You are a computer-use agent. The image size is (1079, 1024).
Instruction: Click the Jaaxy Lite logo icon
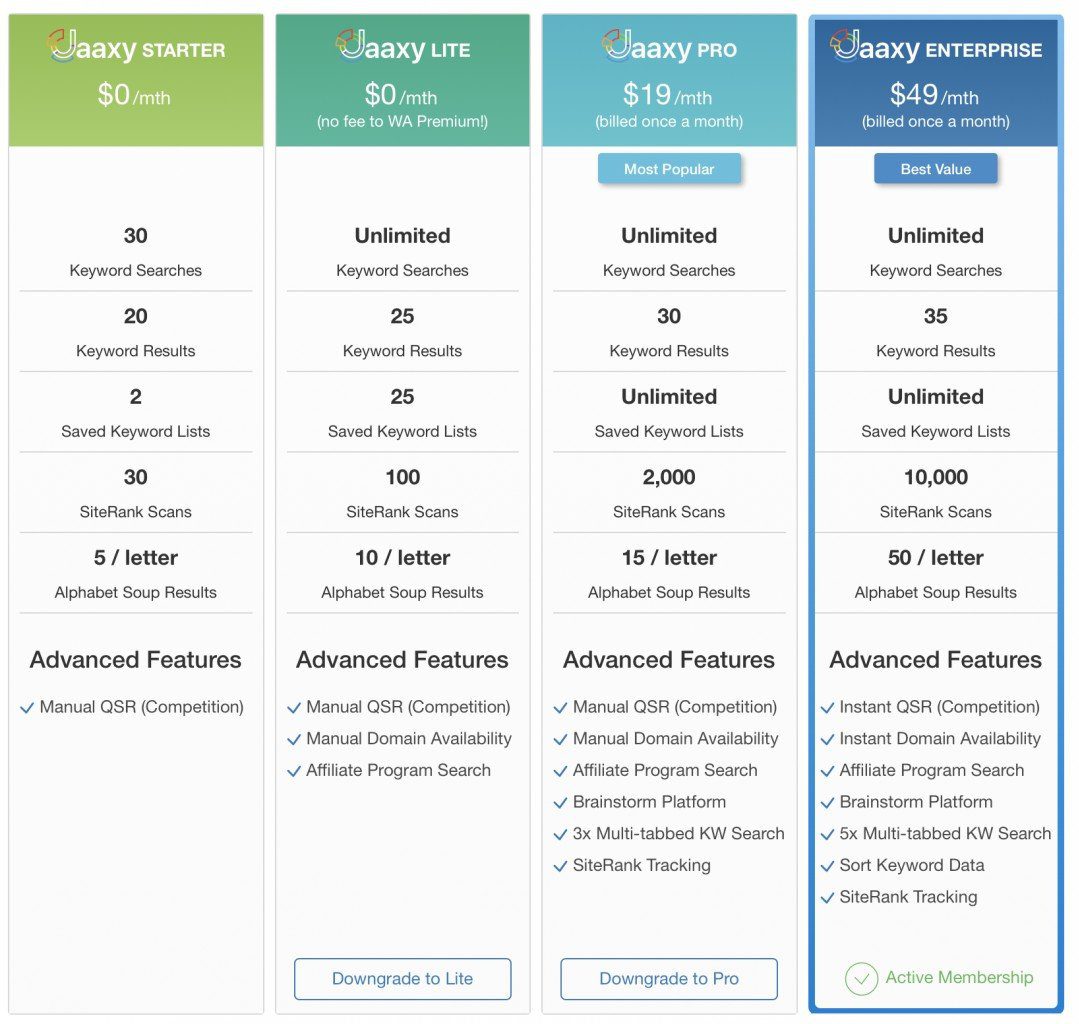(x=350, y=45)
